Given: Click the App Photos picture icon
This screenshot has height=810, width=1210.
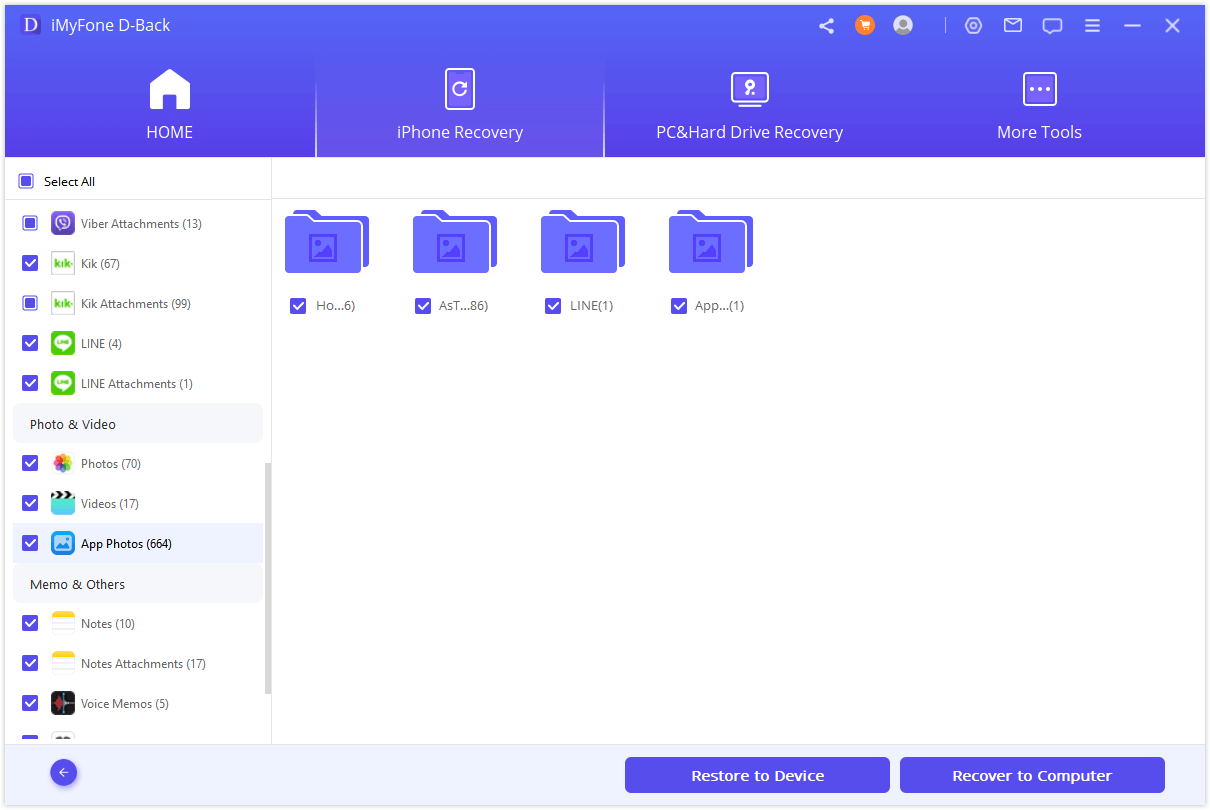Looking at the screenshot, I should (x=63, y=543).
